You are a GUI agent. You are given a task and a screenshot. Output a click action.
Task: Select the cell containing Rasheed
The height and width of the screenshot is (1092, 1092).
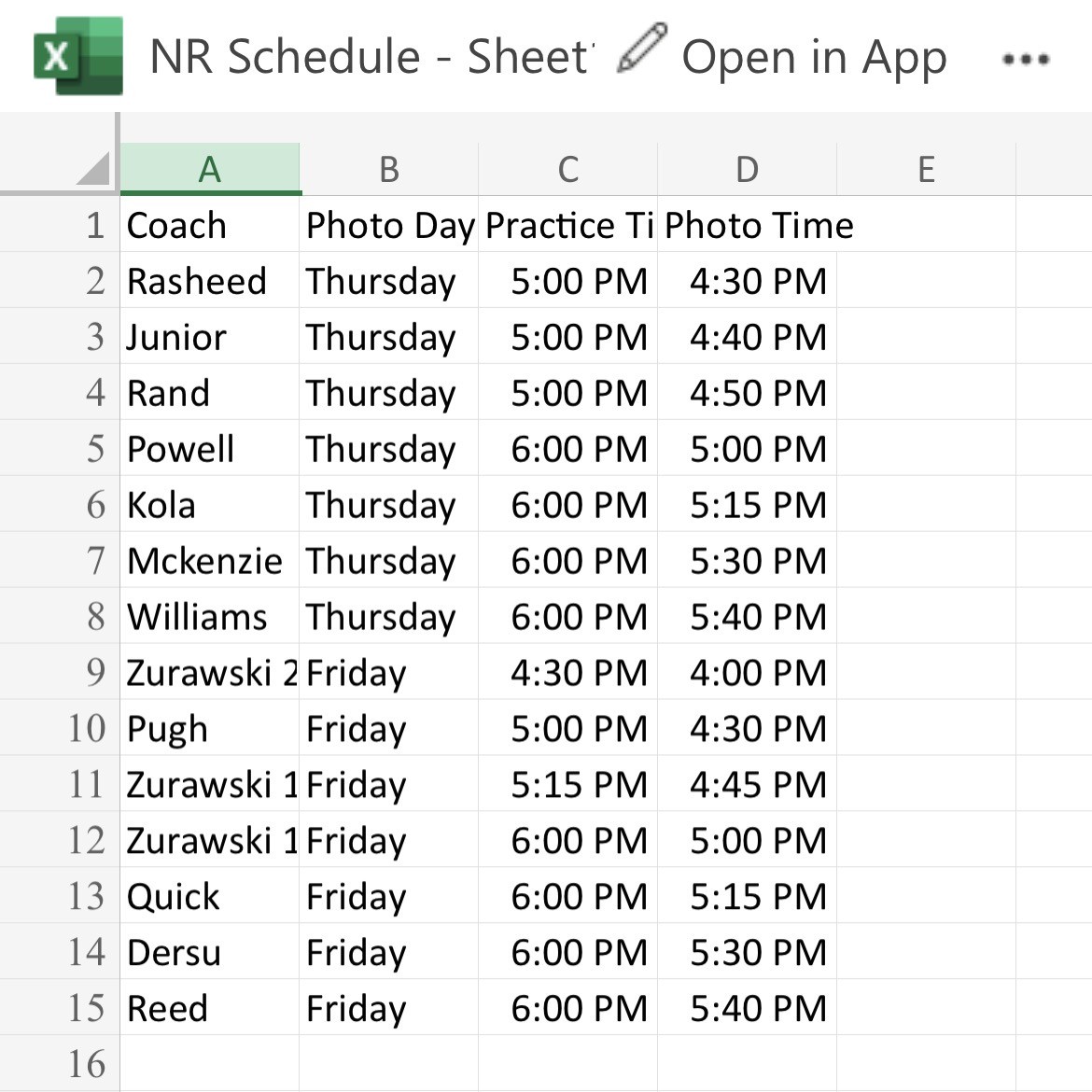click(x=210, y=281)
